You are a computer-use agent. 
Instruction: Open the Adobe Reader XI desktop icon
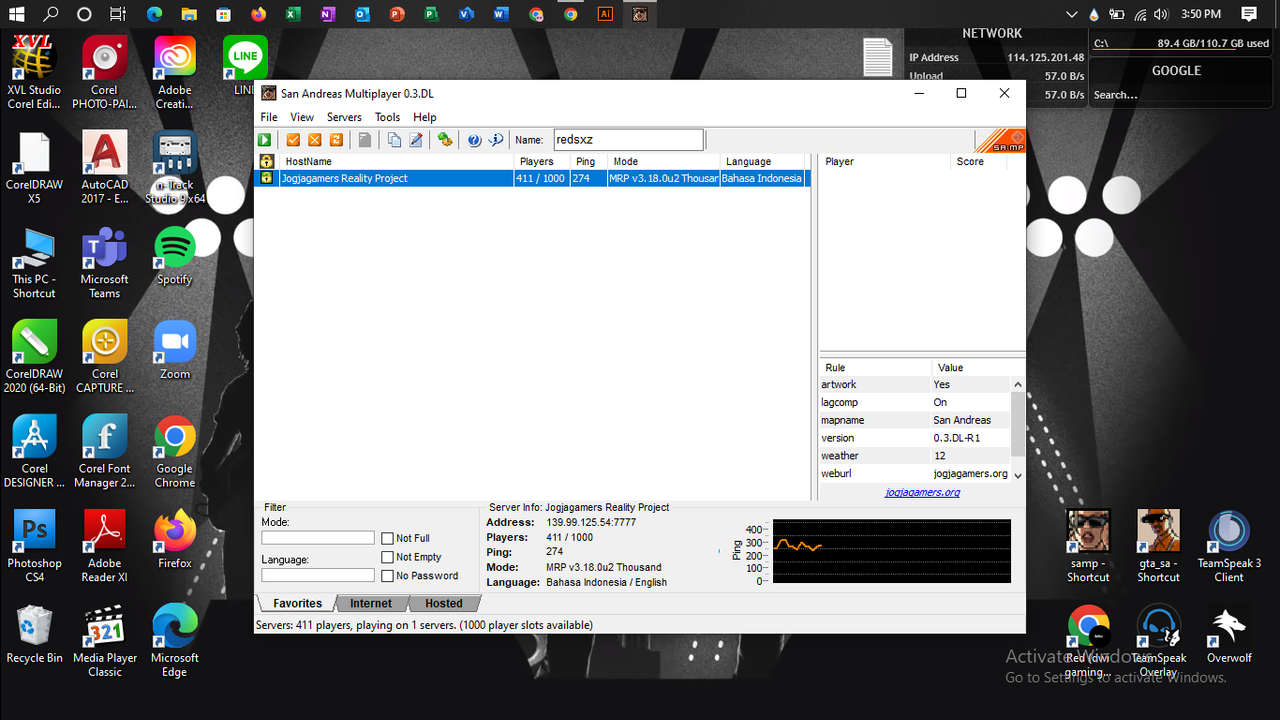[105, 546]
